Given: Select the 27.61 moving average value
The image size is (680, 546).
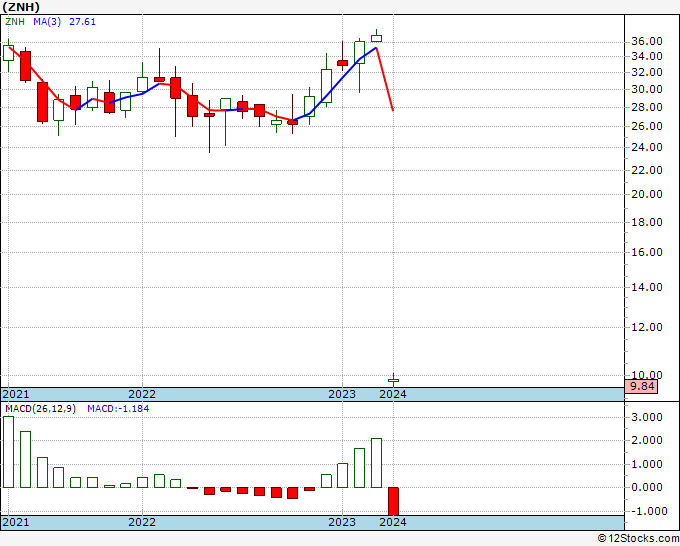Looking at the screenshot, I should tap(82, 22).
